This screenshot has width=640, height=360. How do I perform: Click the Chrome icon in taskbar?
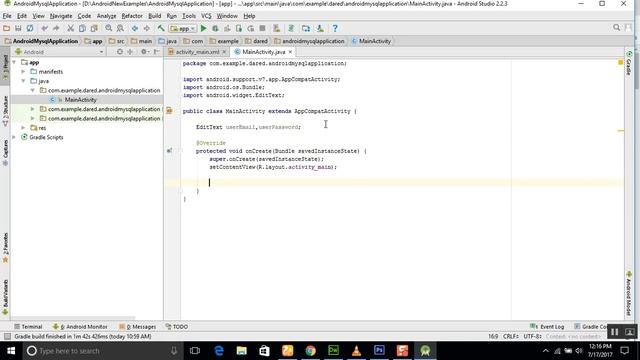(311, 351)
